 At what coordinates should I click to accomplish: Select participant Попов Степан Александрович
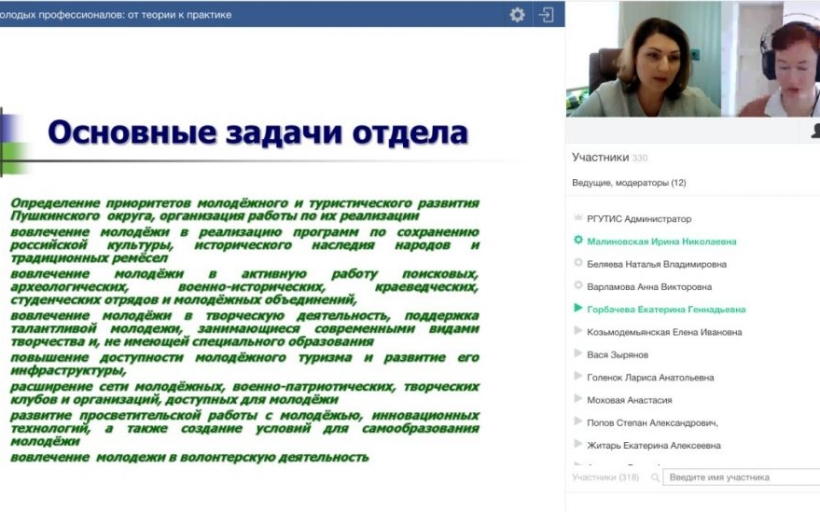pos(653,422)
